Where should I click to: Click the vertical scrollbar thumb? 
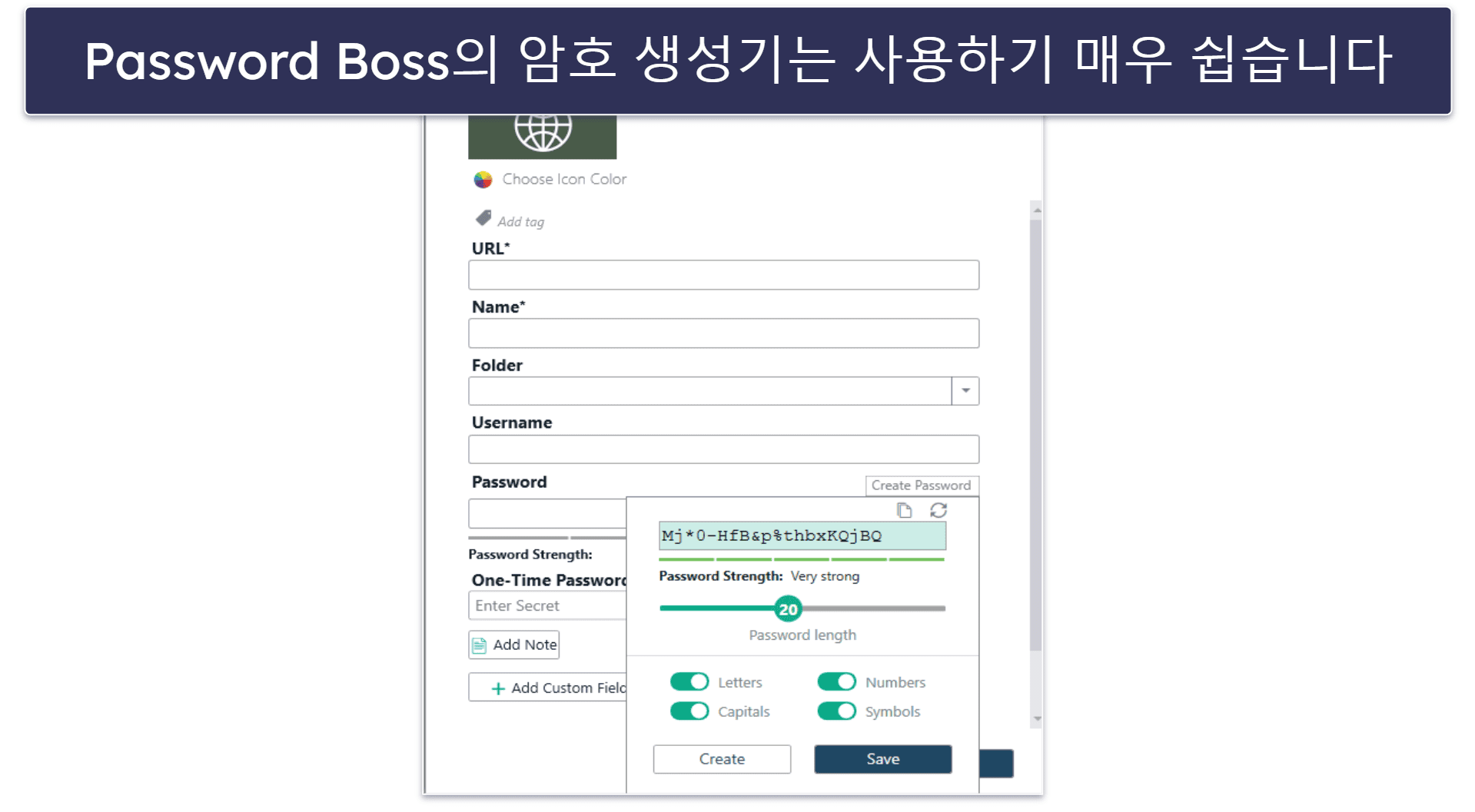[1036, 435]
